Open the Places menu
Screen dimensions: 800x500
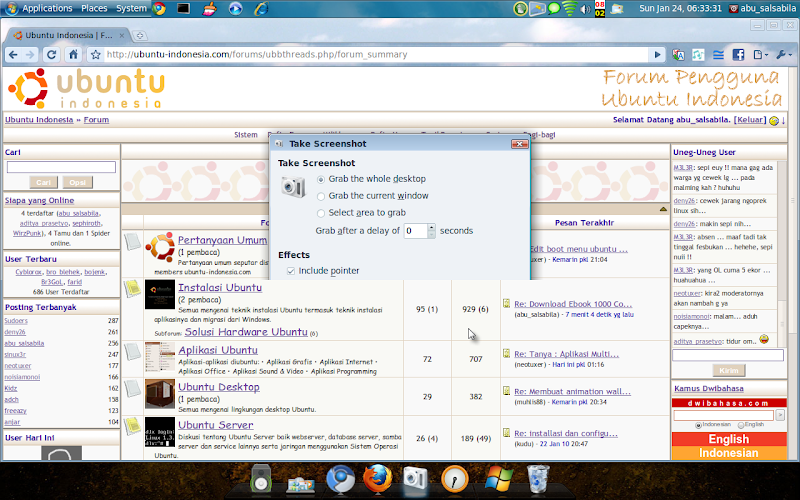(94, 8)
